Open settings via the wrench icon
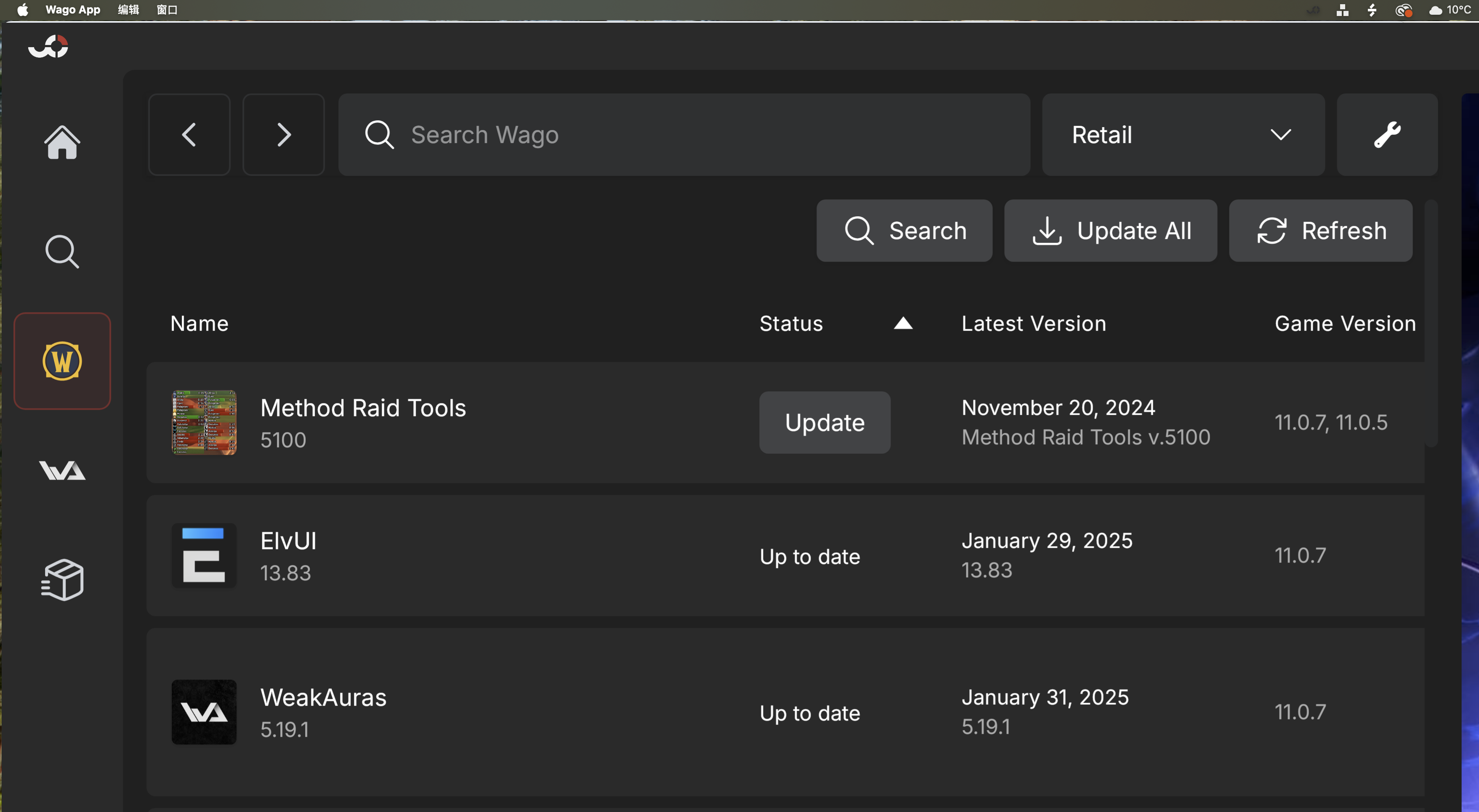Image resolution: width=1479 pixels, height=812 pixels. pyautogui.click(x=1387, y=135)
